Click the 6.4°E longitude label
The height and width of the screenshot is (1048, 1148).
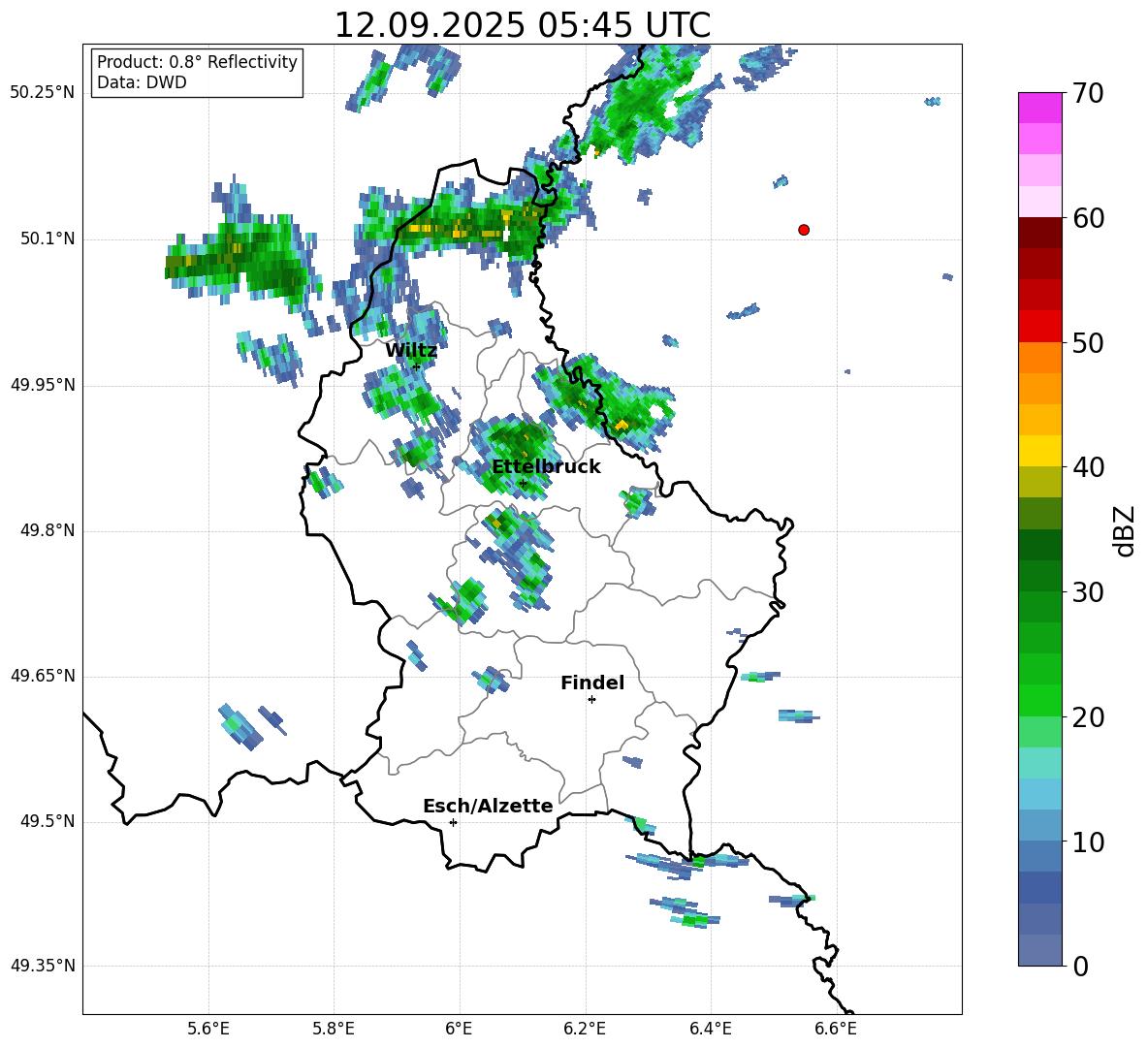point(710,1029)
